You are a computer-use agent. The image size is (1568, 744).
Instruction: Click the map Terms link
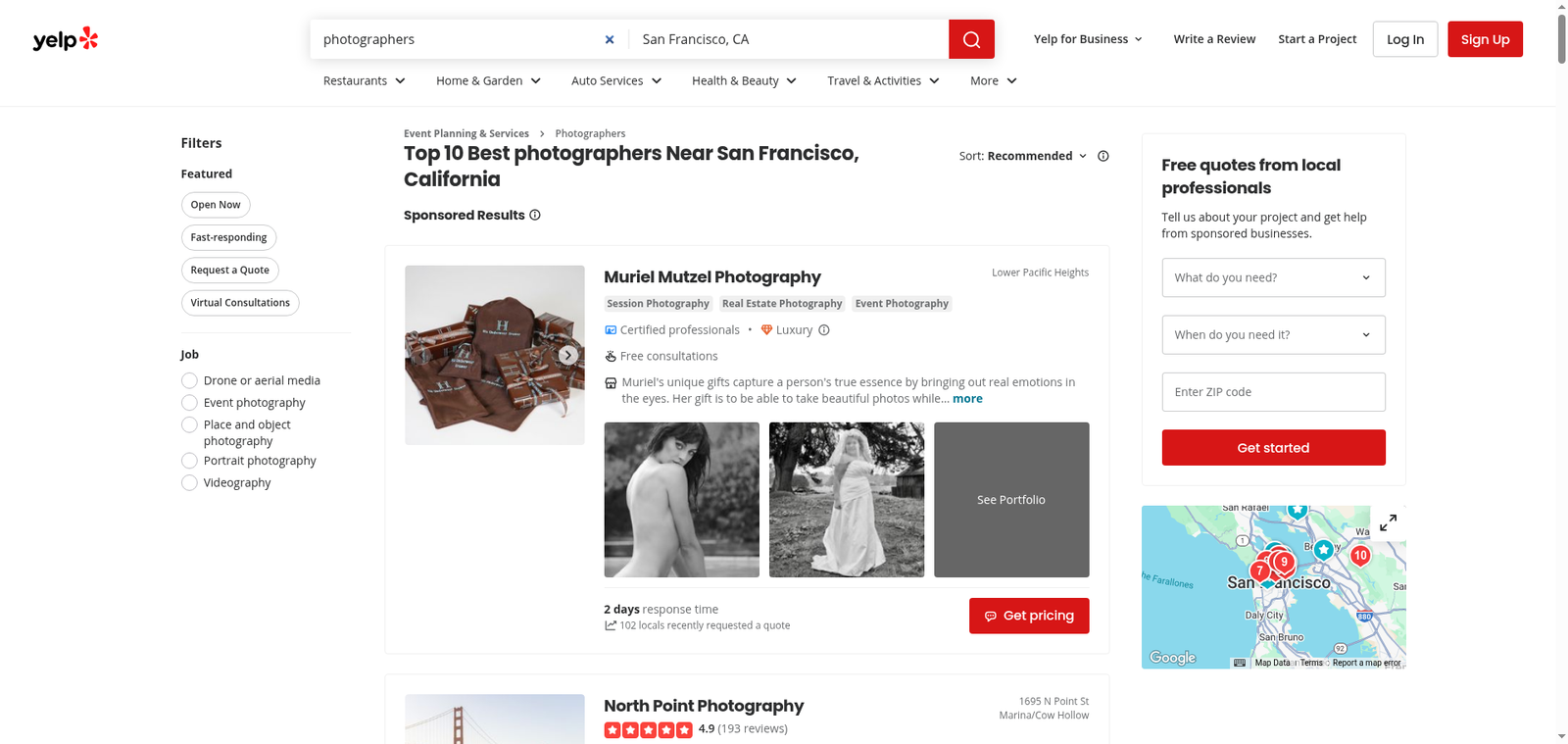(1311, 663)
